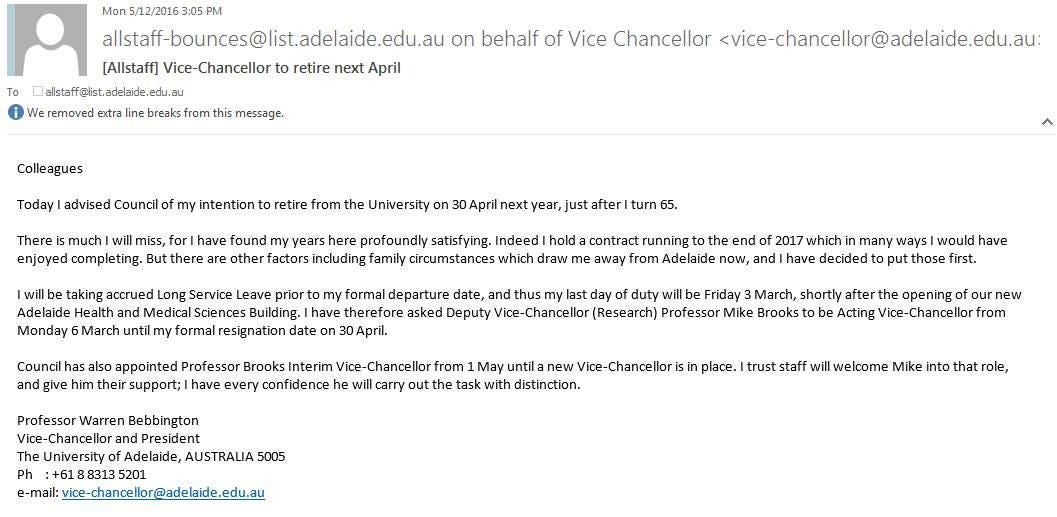The image size is (1057, 517).
Task: Click the 'We removed extra line breaks' notice
Action: (x=155, y=113)
